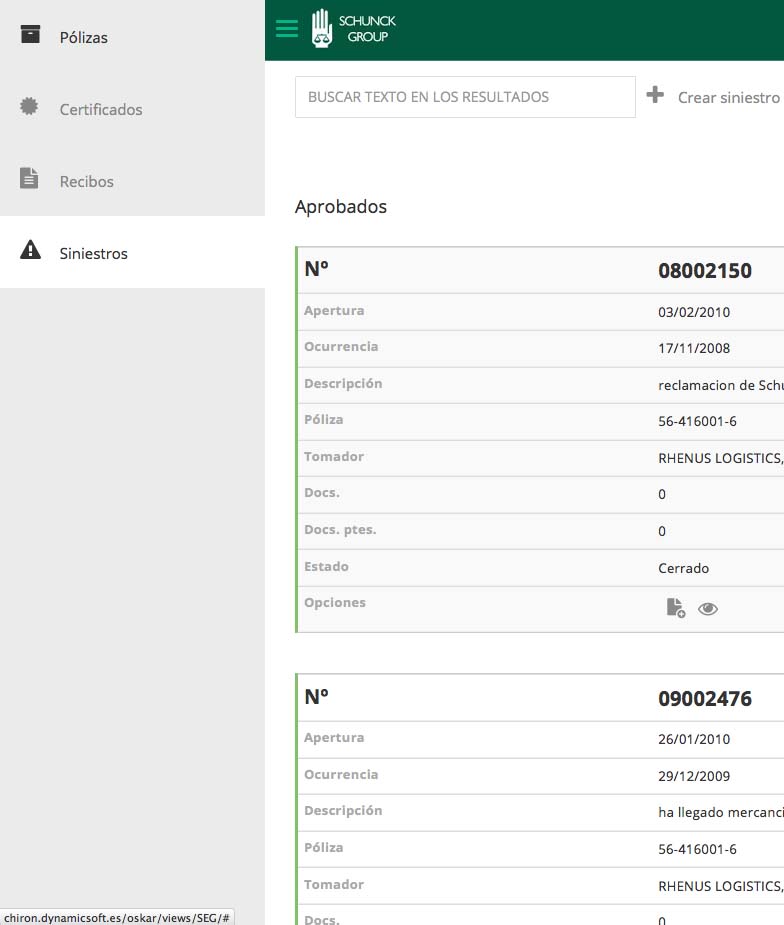Viewport: 784px width, 925px height.
Task: Click the Tomador value of claim 09002476
Action: point(720,886)
